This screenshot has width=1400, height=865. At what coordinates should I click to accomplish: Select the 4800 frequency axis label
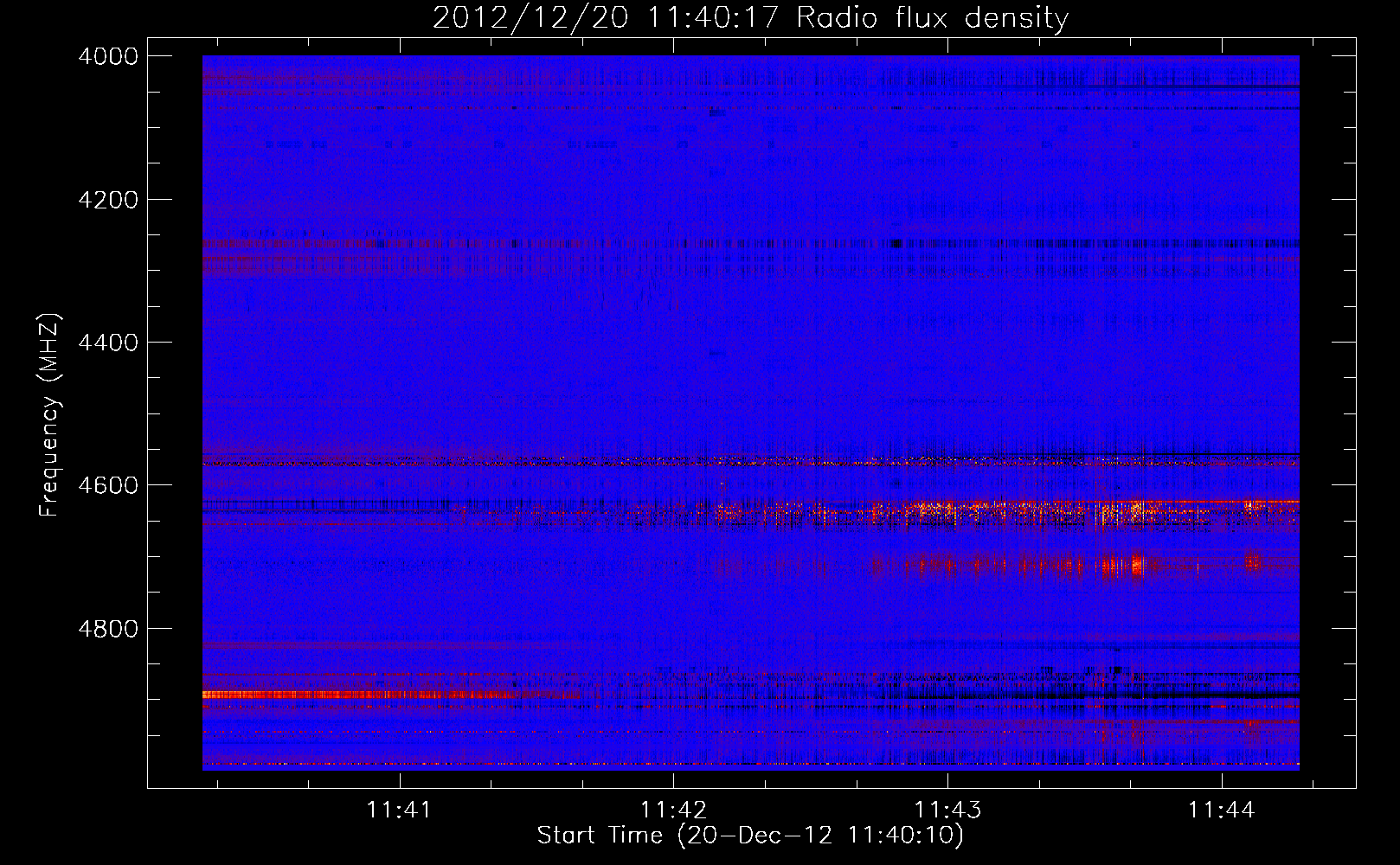[x=108, y=628]
